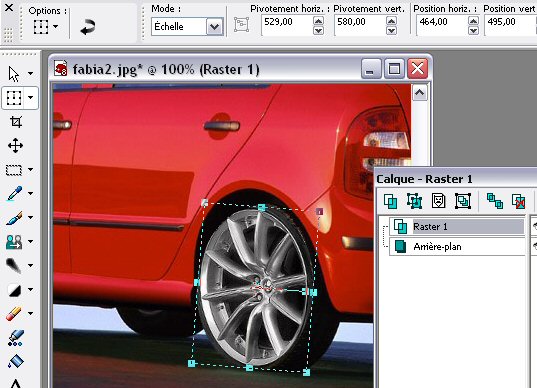
Task: Click the icon right of Mode dropdown
Action: (241, 25)
